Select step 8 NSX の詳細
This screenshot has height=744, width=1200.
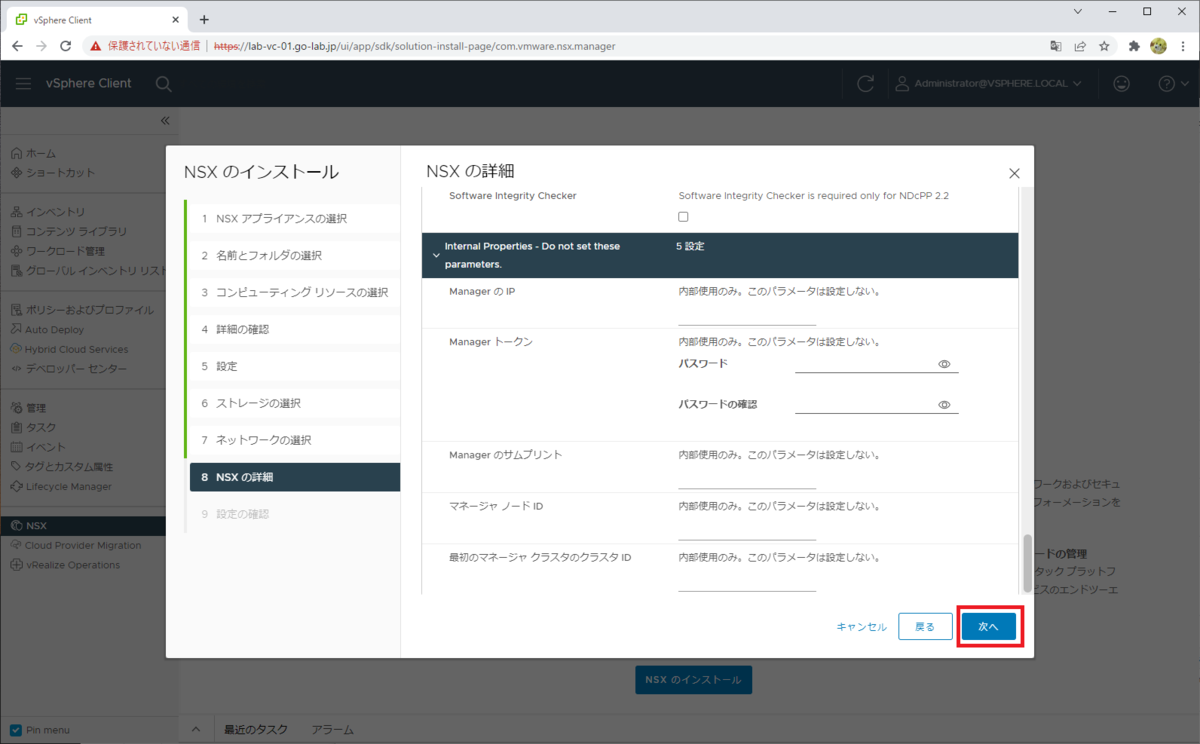point(295,477)
